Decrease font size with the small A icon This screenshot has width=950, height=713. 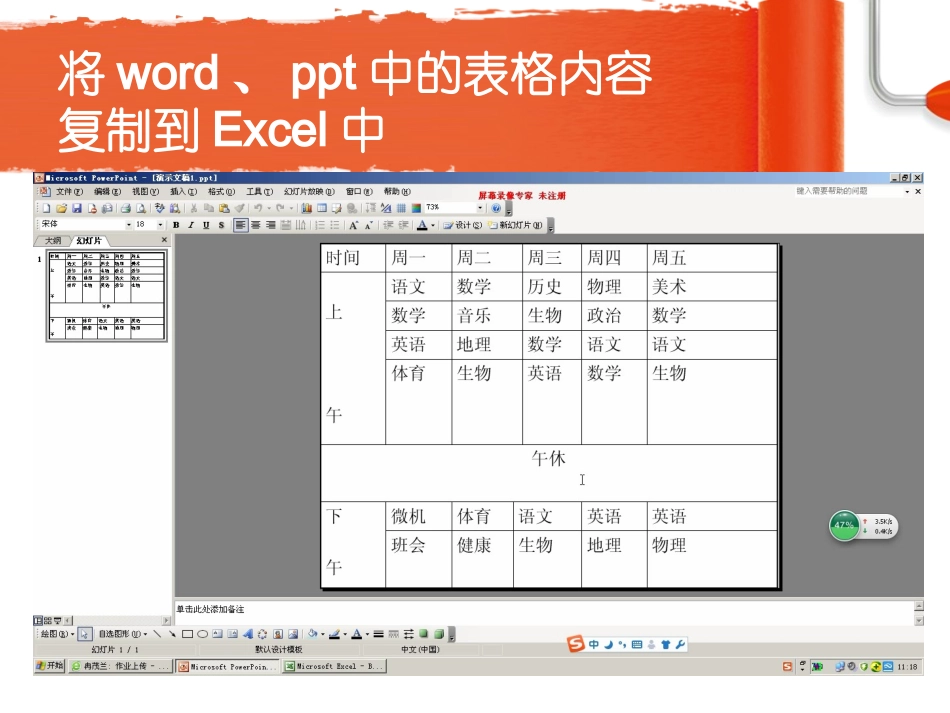(x=368, y=225)
